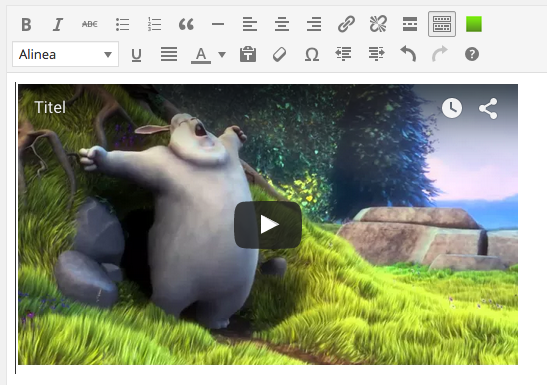Image resolution: width=547 pixels, height=385 pixels.
Task: Click the Watch Later clock icon
Action: (x=452, y=108)
